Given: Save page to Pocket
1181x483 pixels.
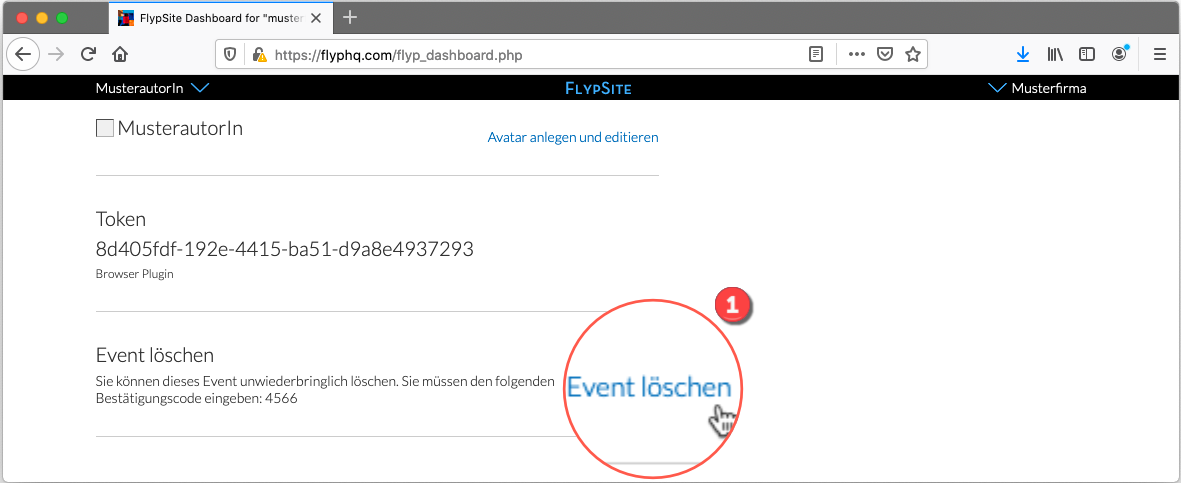Looking at the screenshot, I should [885, 55].
